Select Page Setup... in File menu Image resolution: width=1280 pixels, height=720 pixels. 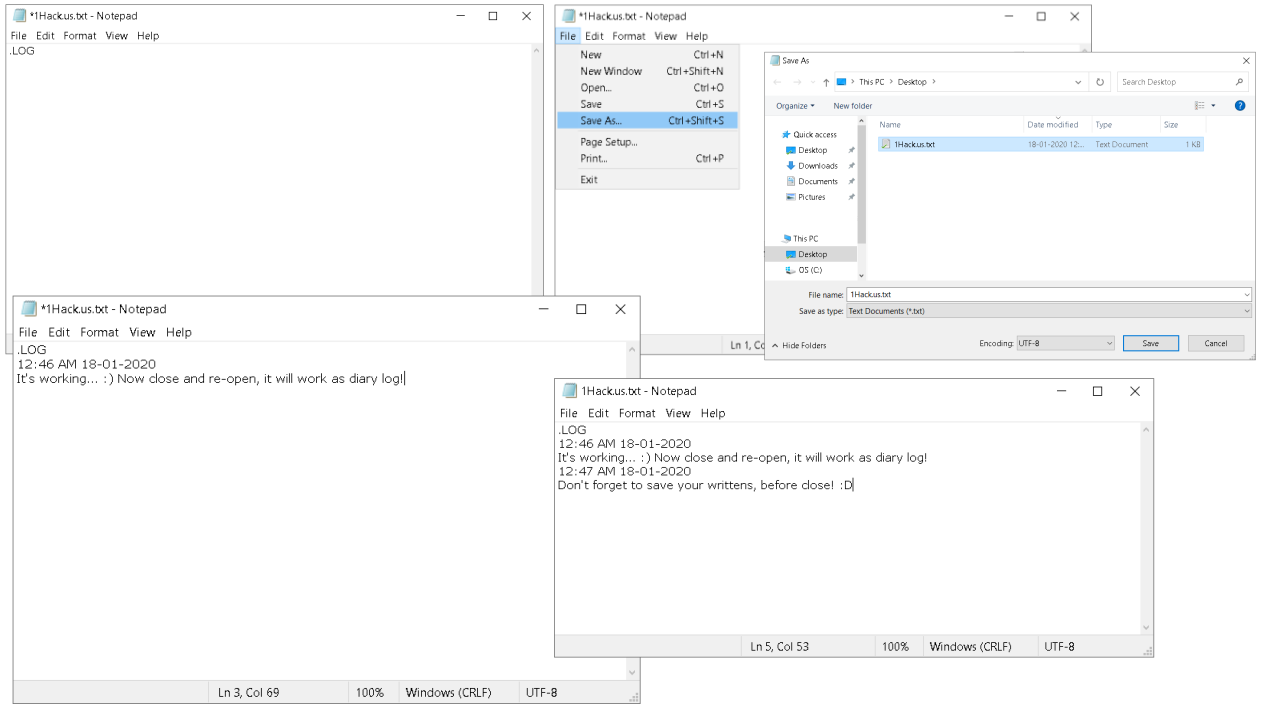(608, 142)
